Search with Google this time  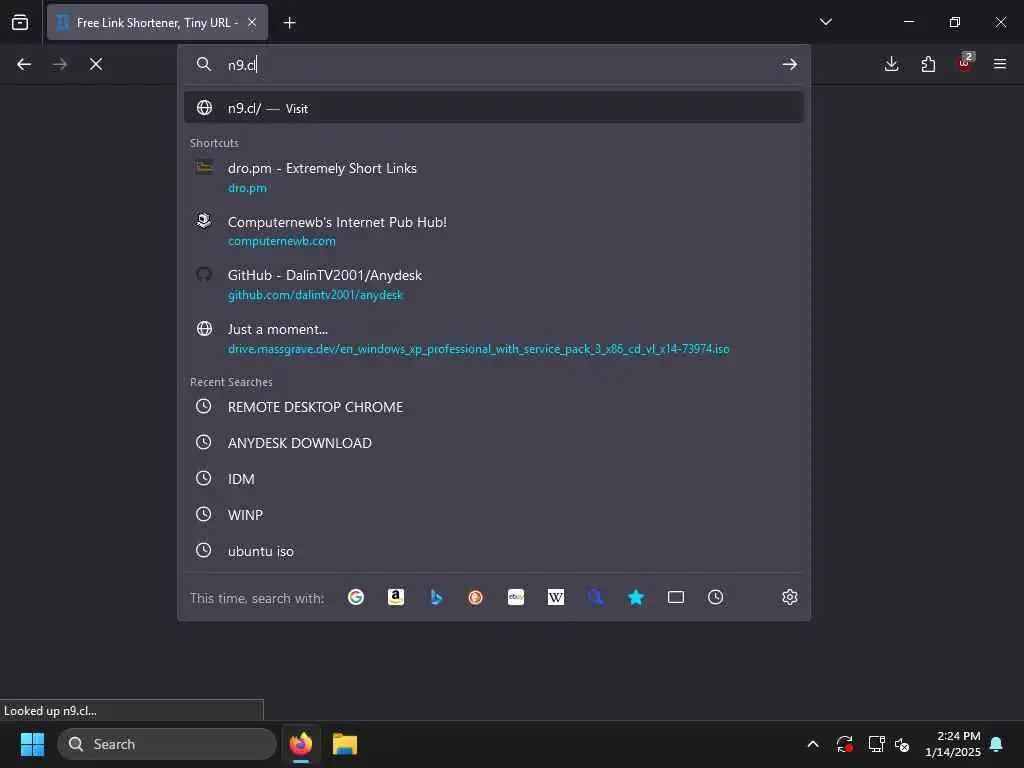pos(356,597)
